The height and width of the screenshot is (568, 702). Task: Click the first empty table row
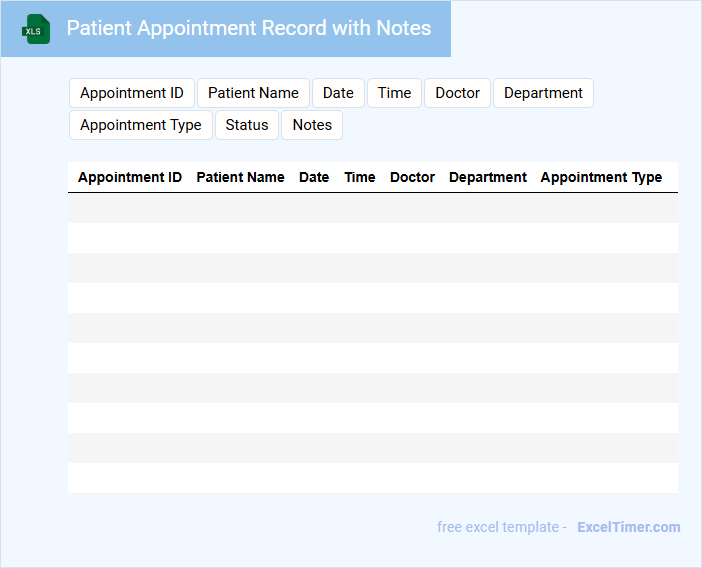[x=372, y=208]
